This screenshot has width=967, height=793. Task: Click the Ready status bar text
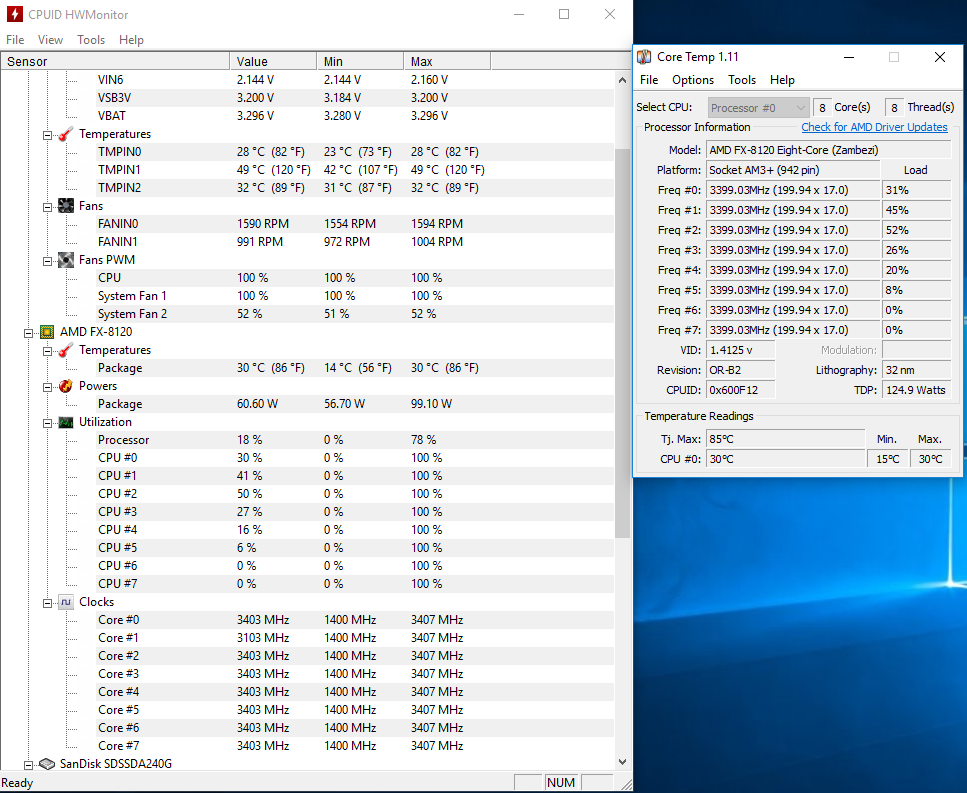[17, 783]
